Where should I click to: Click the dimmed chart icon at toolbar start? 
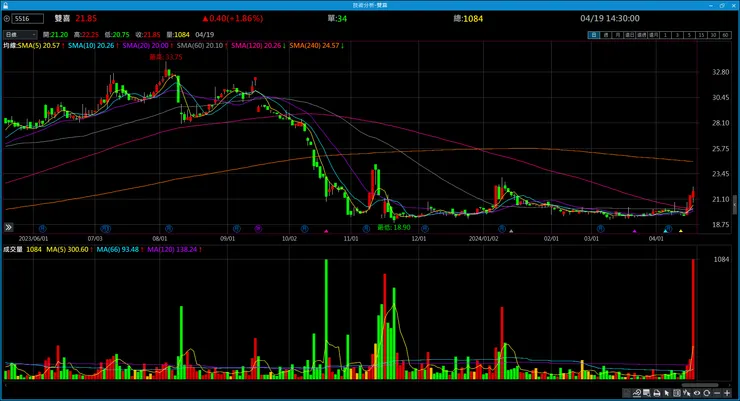[x=626, y=393]
